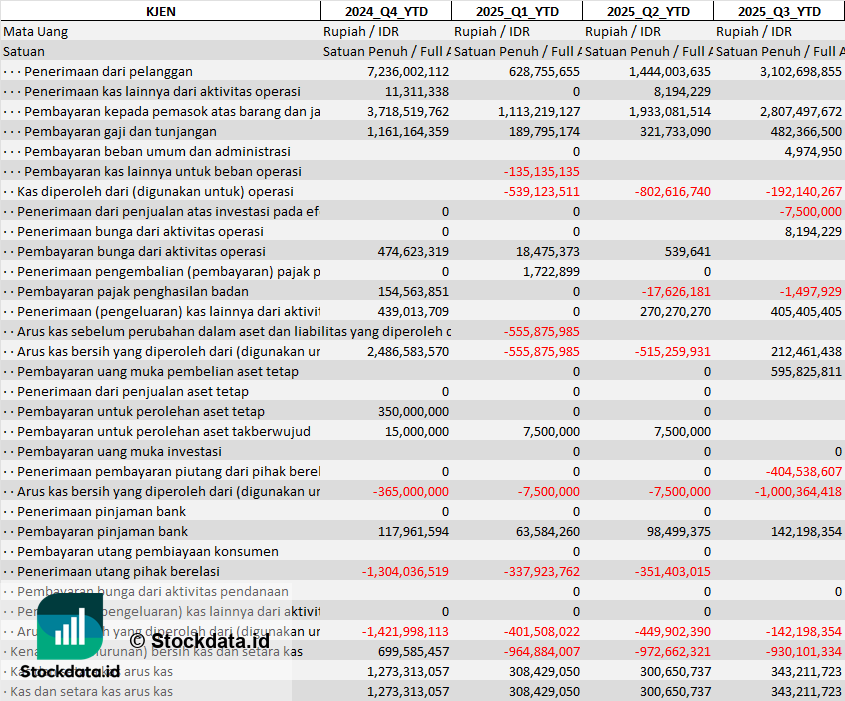Select negative value -1,000,364,418

click(798, 491)
